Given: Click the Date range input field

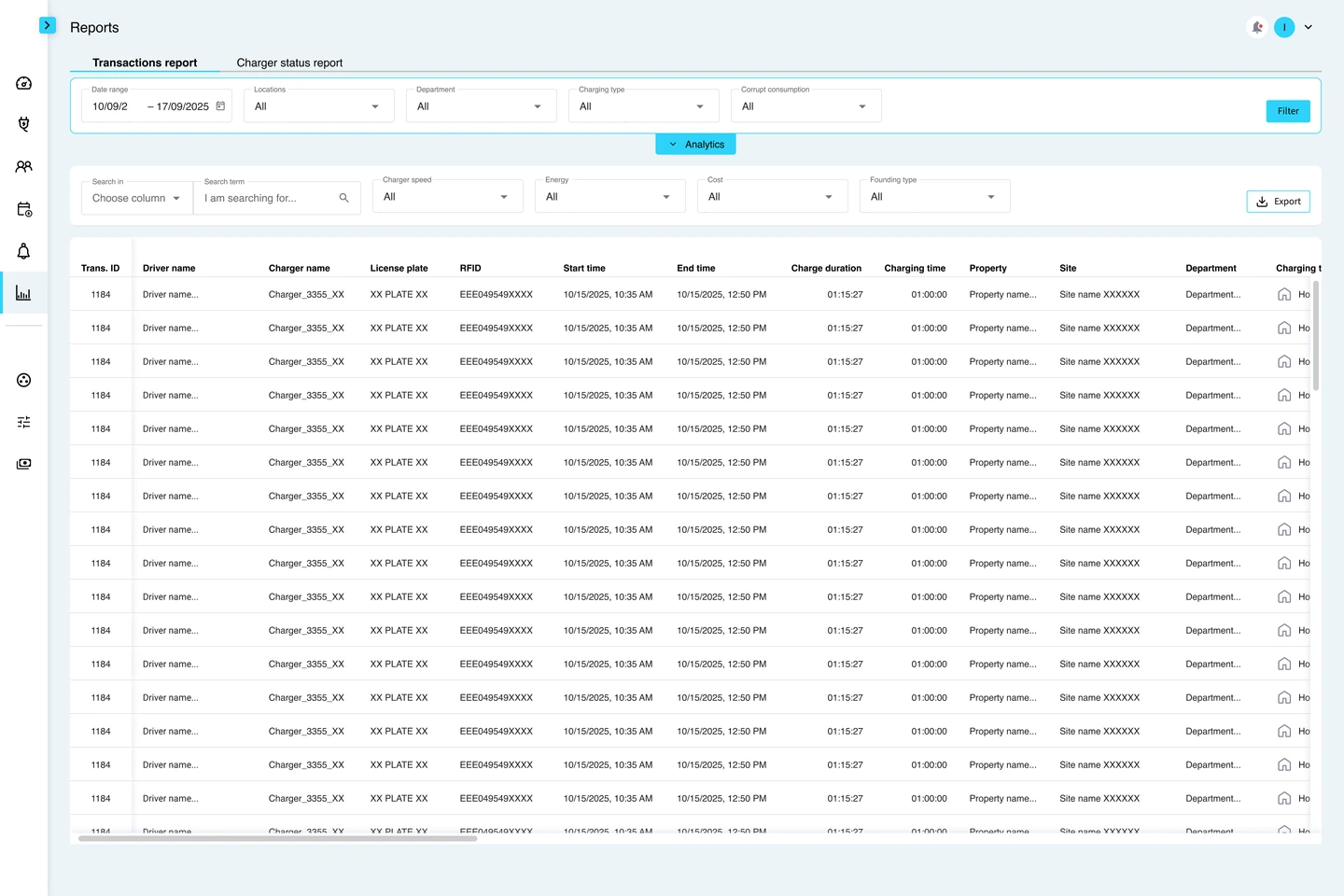Looking at the screenshot, I should click(157, 105).
